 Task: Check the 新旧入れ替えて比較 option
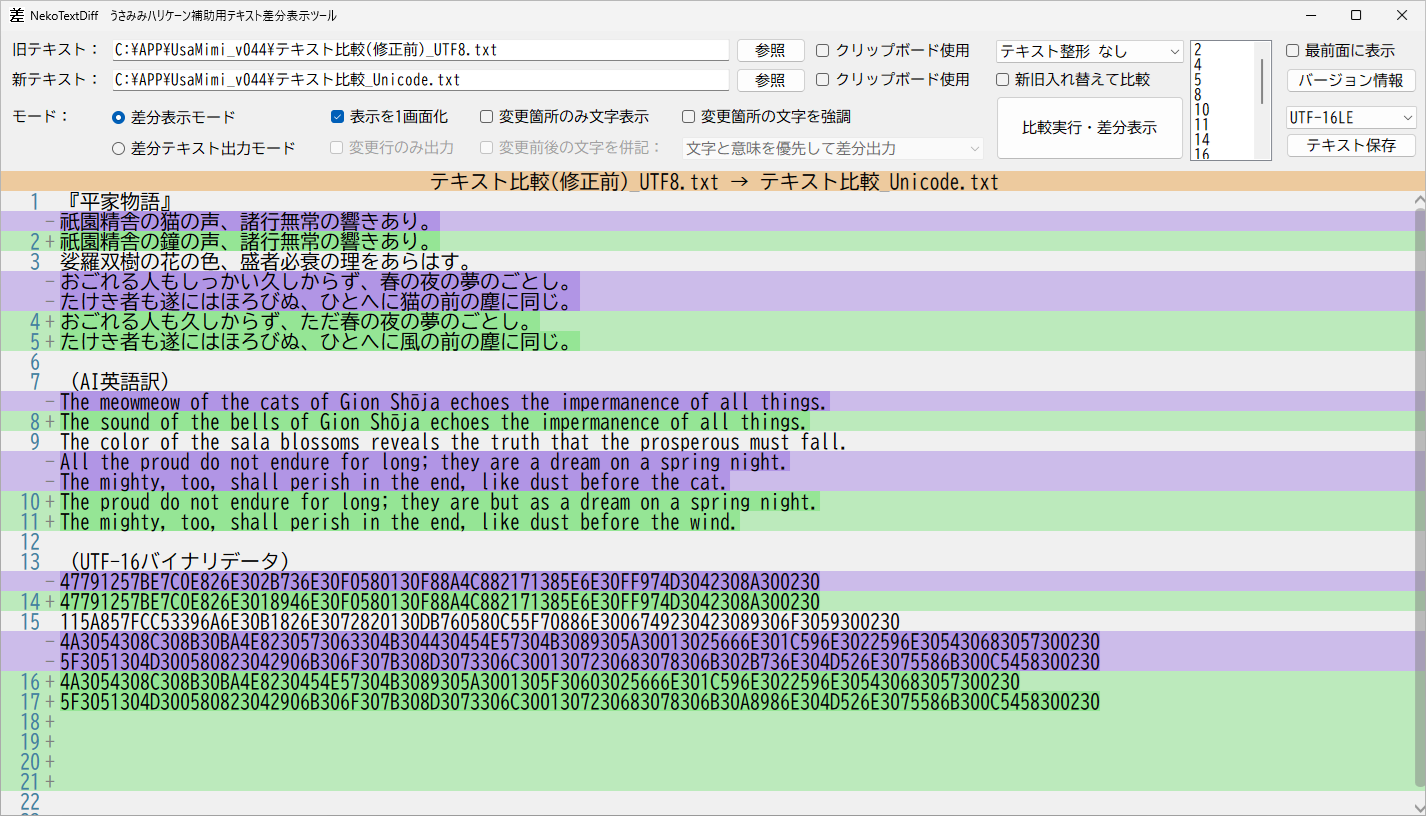pyautogui.click(x=1002, y=80)
